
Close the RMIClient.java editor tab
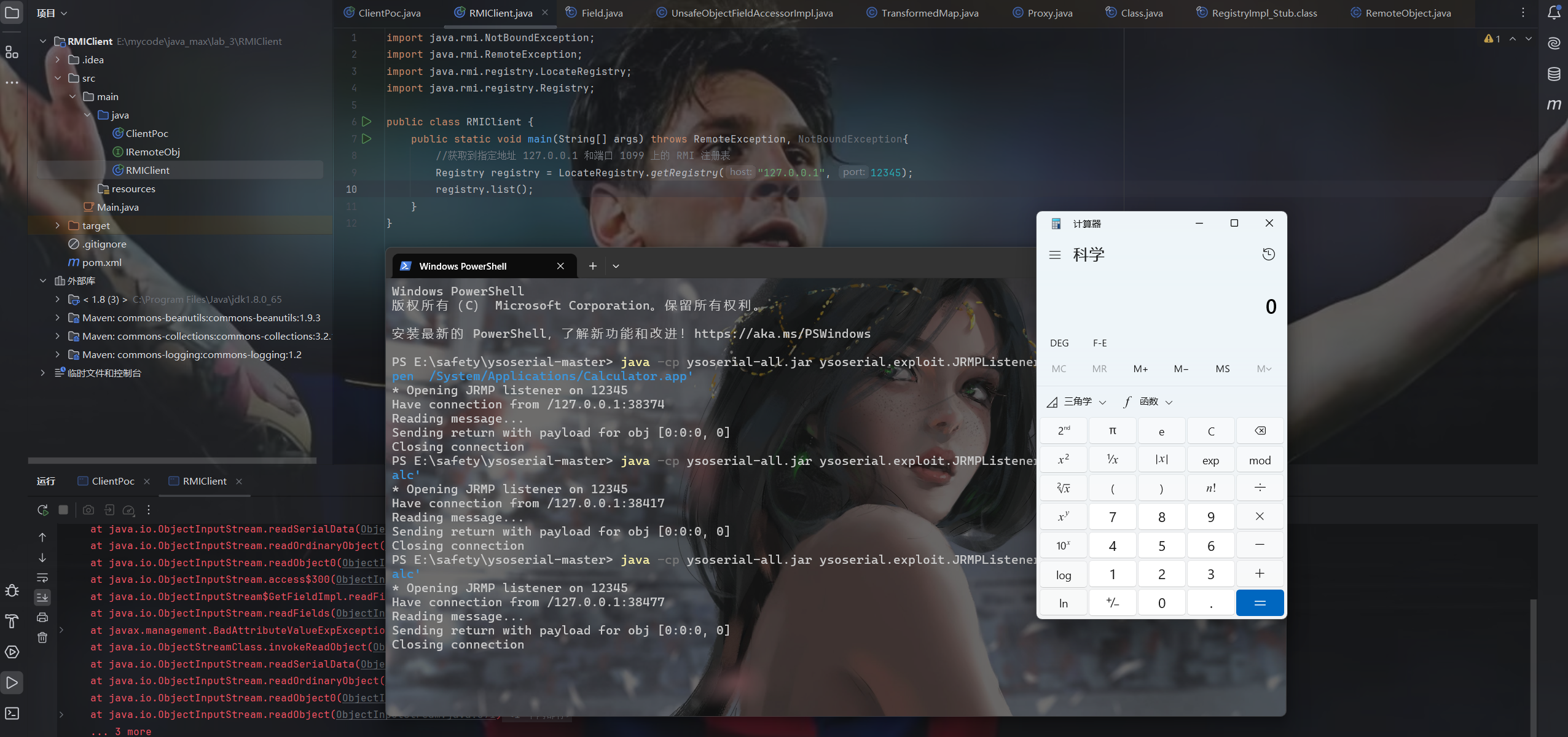point(545,13)
